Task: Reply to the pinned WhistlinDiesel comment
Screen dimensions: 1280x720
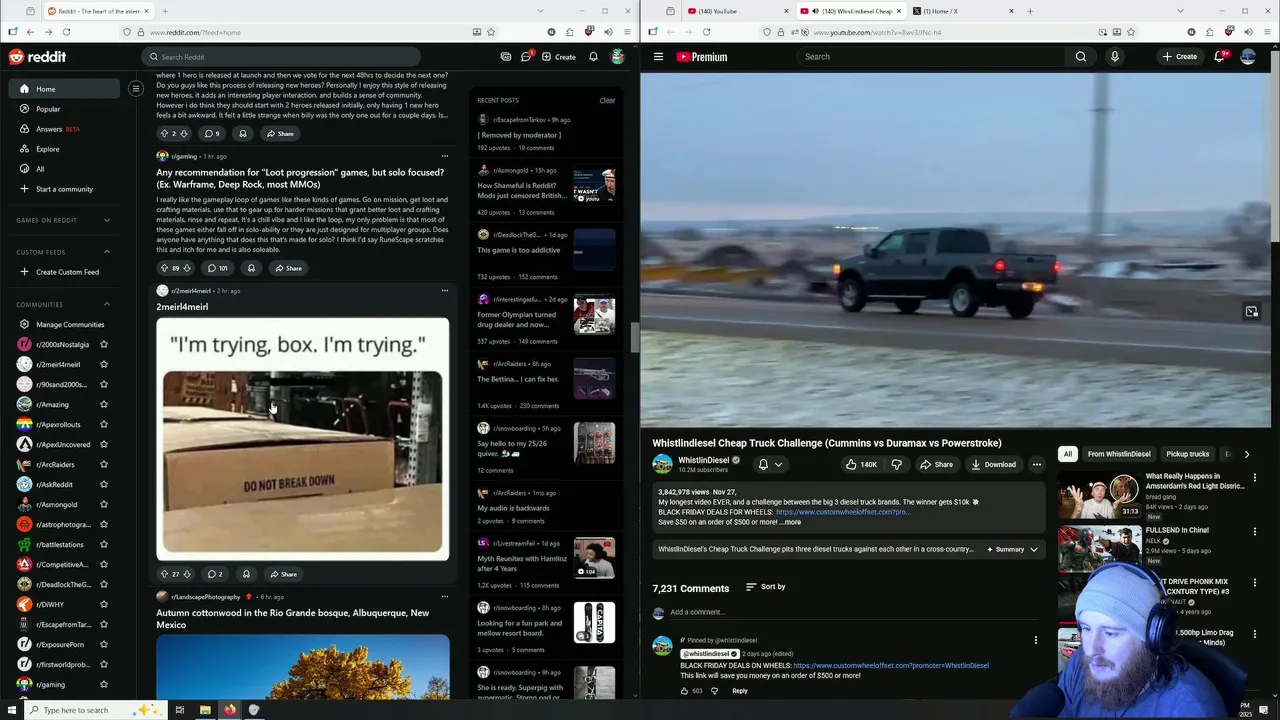Action: 739,691
